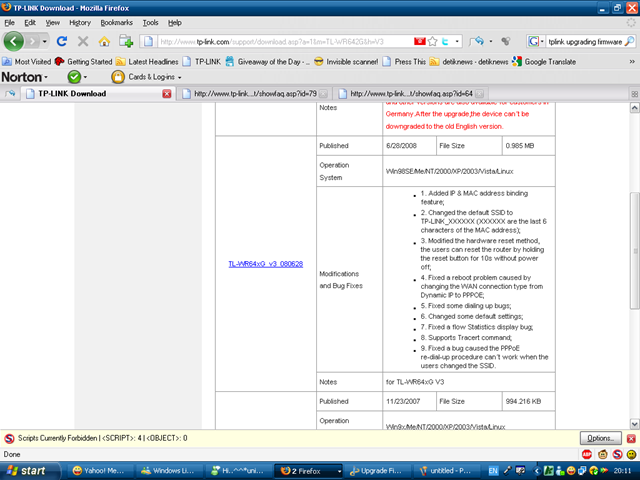Click the Norton green checkmark icon

tap(73, 77)
